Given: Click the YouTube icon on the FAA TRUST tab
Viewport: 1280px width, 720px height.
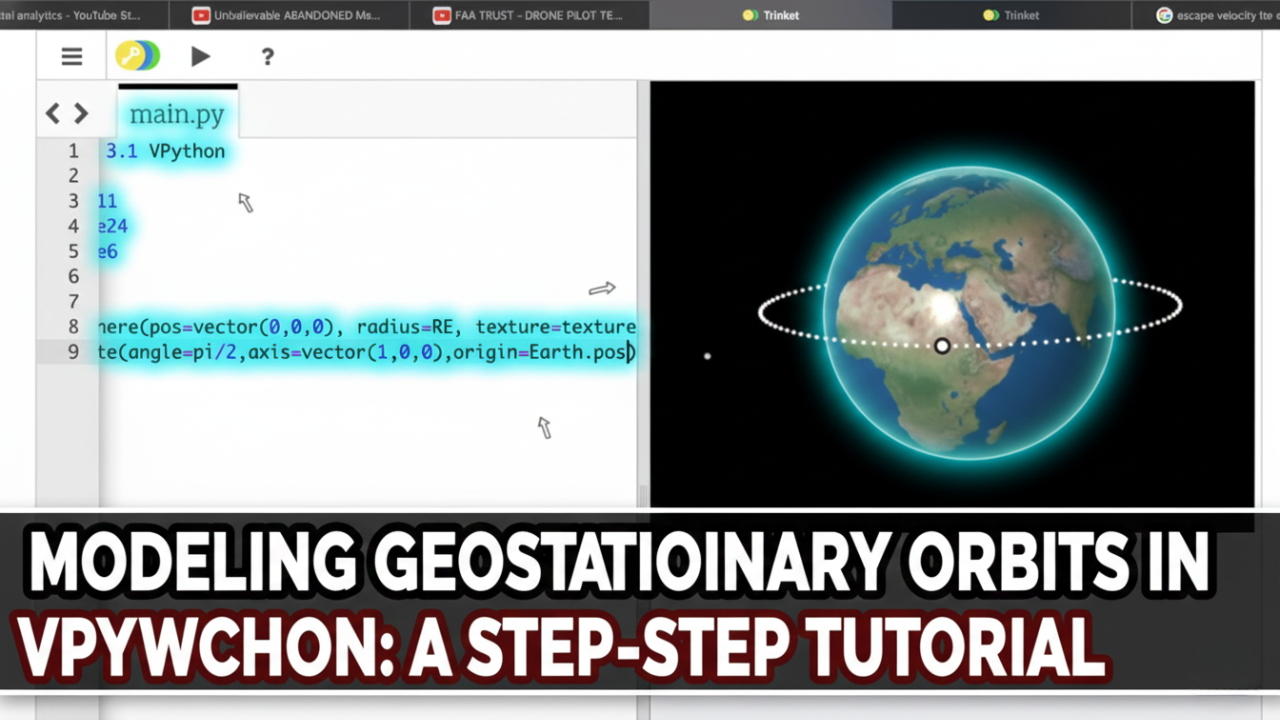Looking at the screenshot, I should [442, 15].
